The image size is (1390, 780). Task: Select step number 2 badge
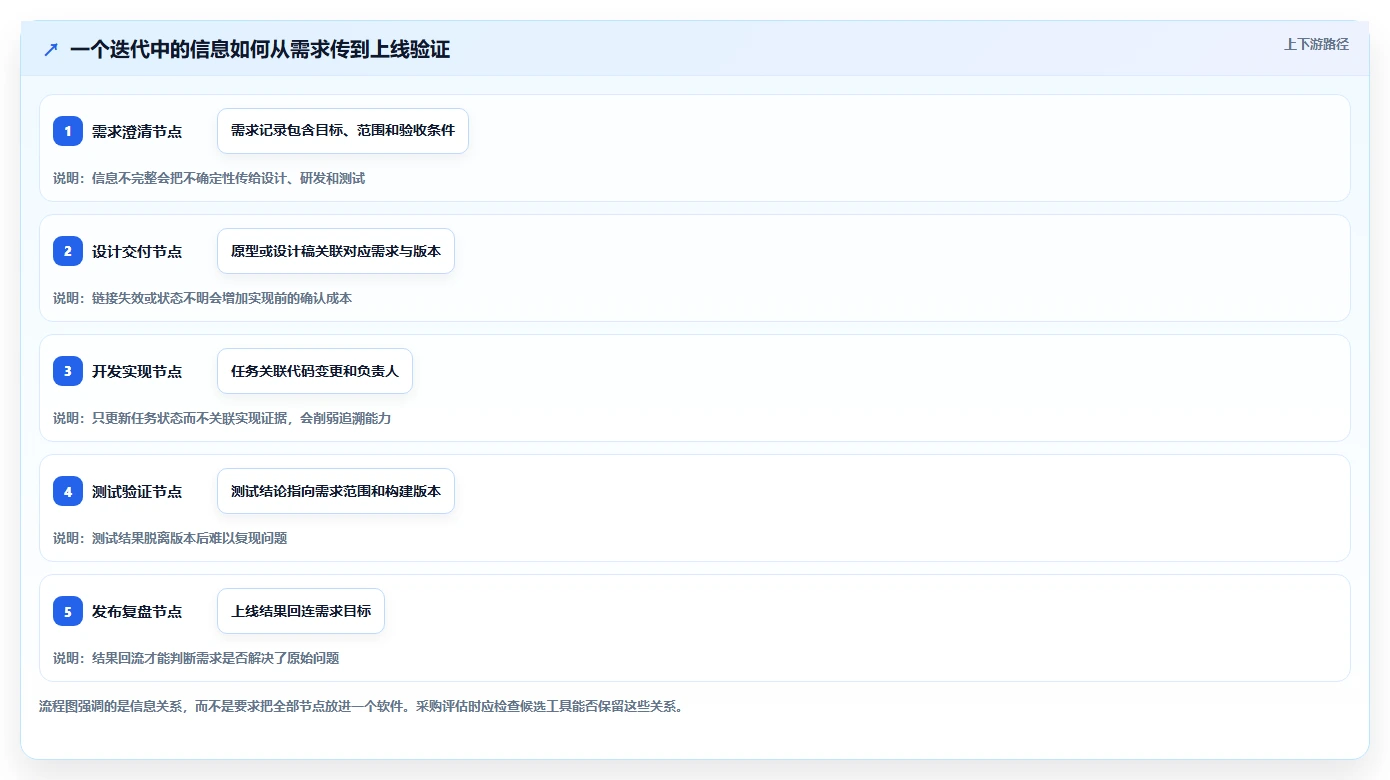point(68,251)
